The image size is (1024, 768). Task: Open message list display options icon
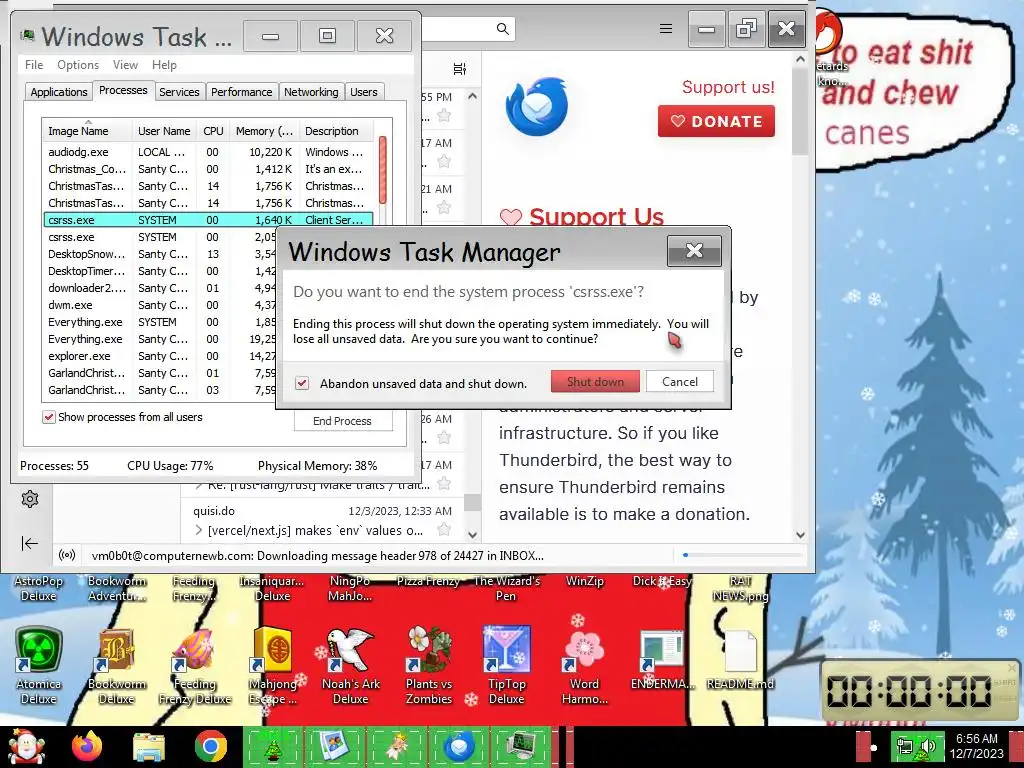(460, 69)
